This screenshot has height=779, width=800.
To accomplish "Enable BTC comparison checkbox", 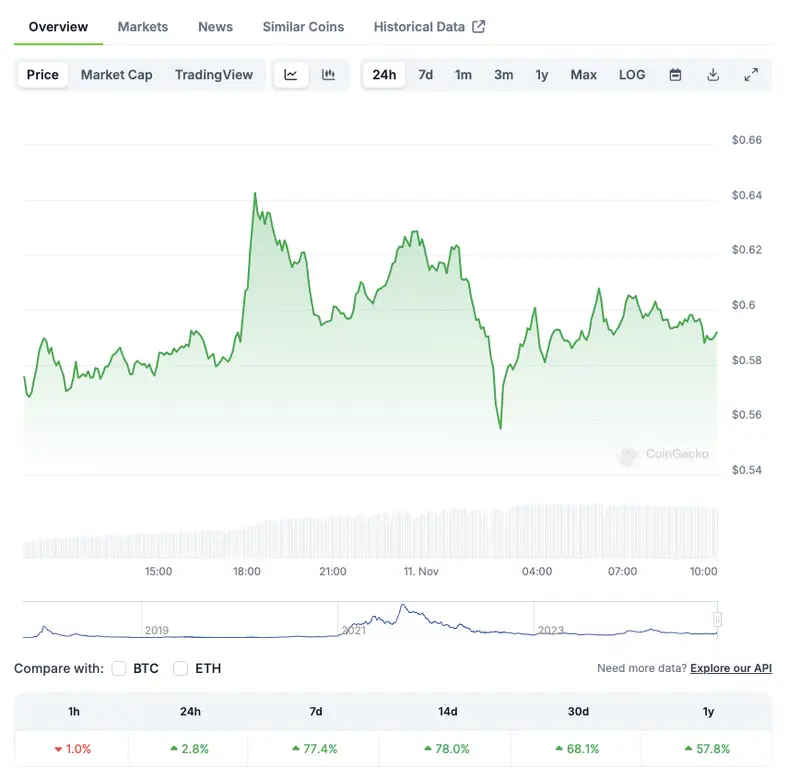I will coord(119,668).
